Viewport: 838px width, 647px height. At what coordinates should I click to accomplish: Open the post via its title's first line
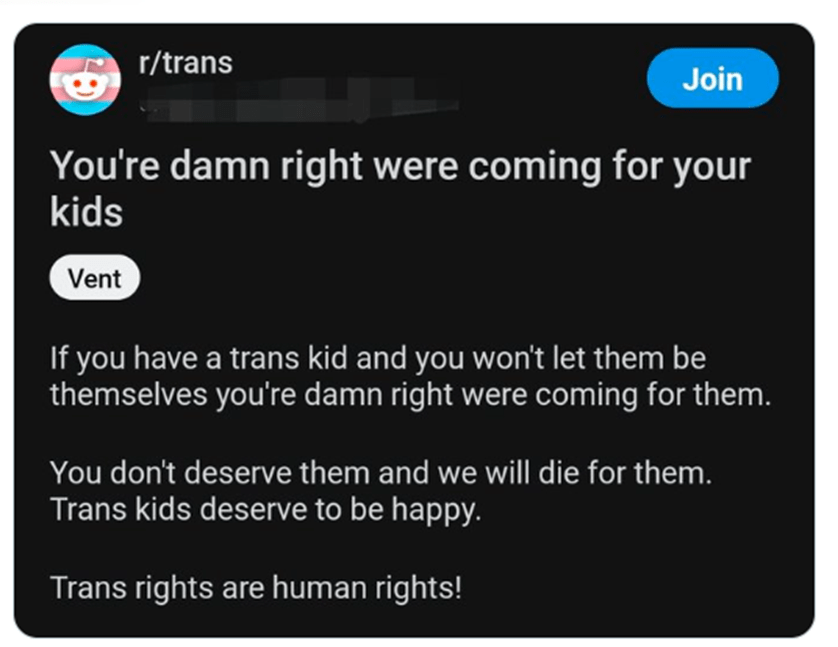pyautogui.click(x=400, y=166)
